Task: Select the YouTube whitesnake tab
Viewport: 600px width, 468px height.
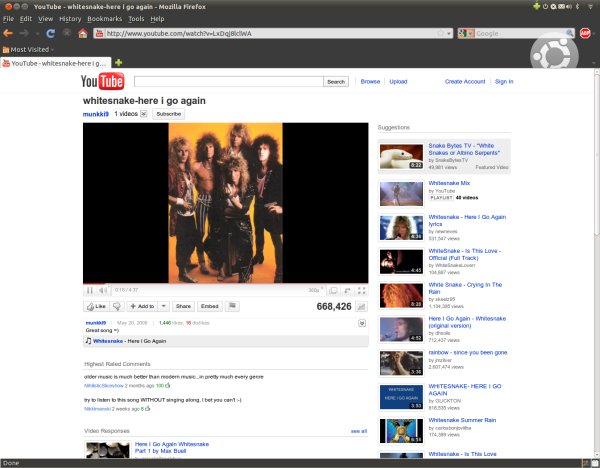Action: [x=56, y=63]
